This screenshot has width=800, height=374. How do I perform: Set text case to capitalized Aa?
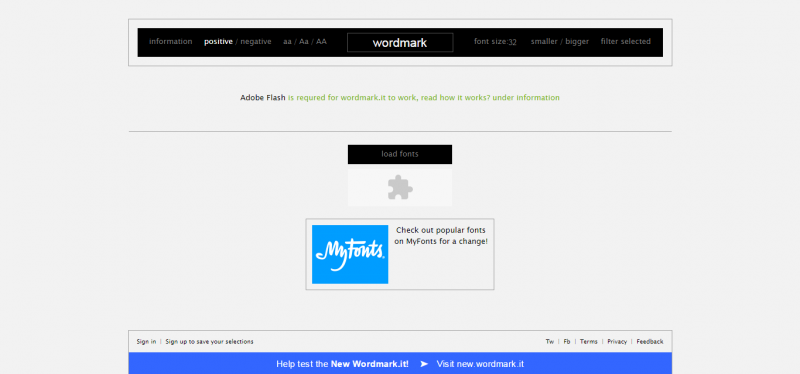tap(304, 42)
